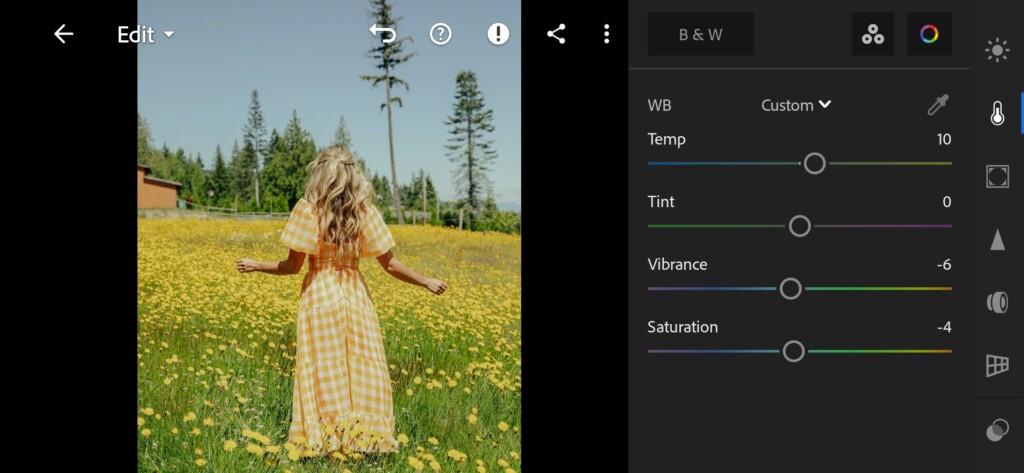Click the Tint value 0
This screenshot has height=473, width=1024.
pyautogui.click(x=947, y=202)
